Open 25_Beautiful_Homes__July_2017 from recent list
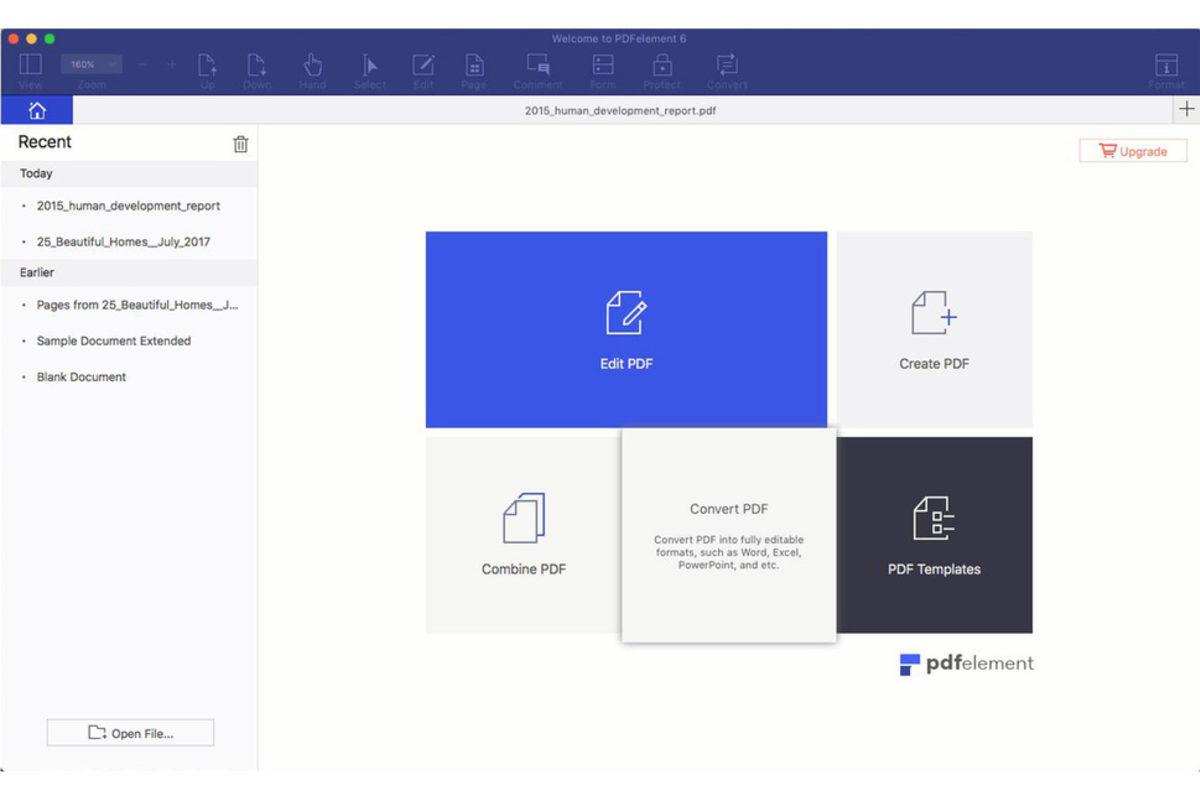Viewport: 1200px width, 801px height. 123,242
